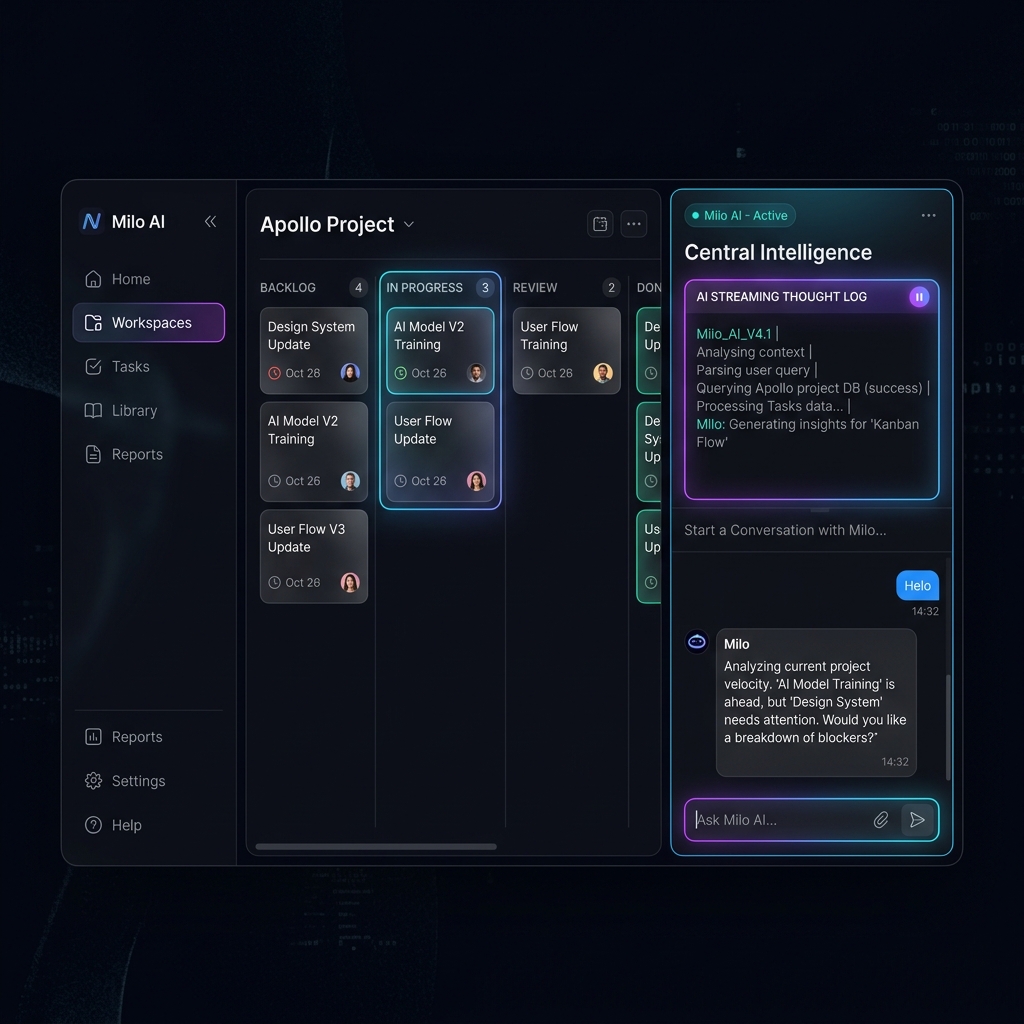Click the paperclip attachment icon
This screenshot has height=1024, width=1024.
point(881,820)
